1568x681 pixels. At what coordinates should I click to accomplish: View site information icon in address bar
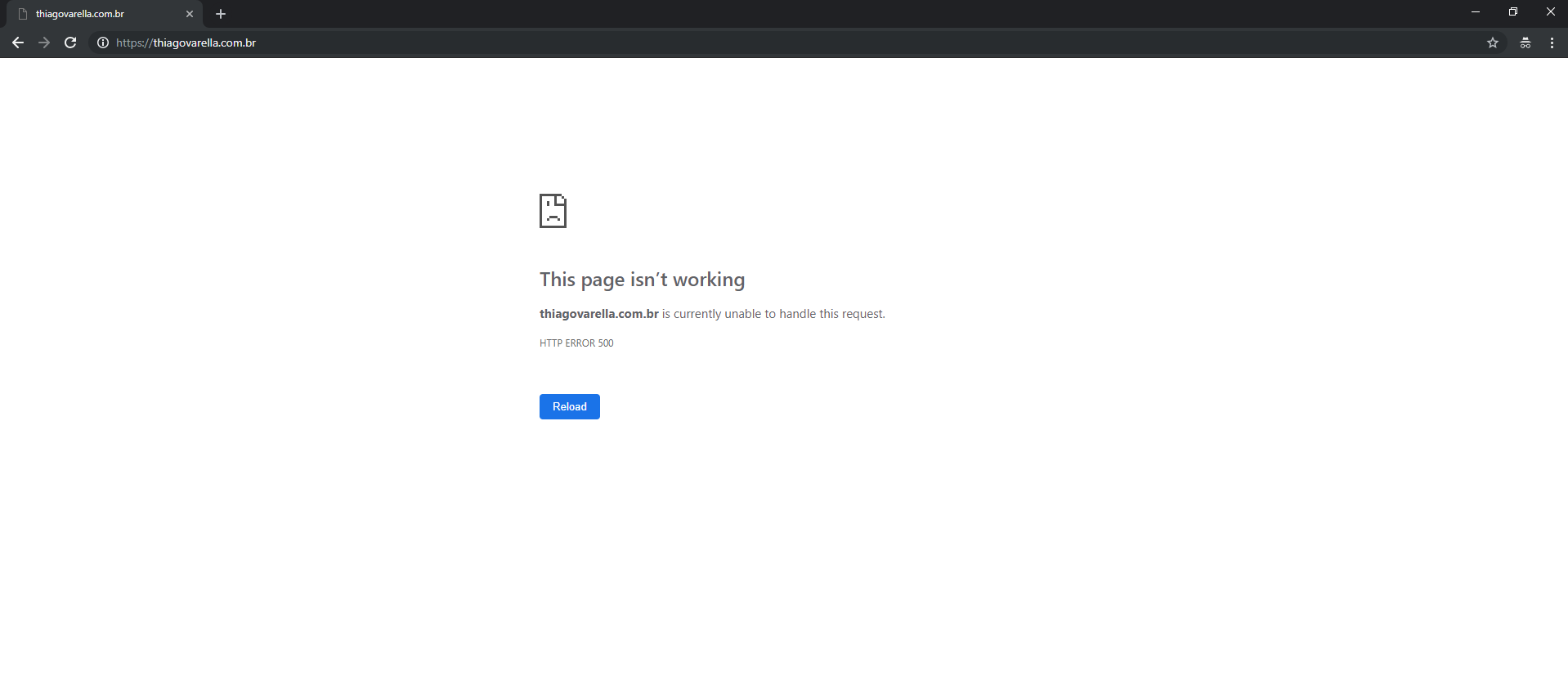pyautogui.click(x=103, y=43)
